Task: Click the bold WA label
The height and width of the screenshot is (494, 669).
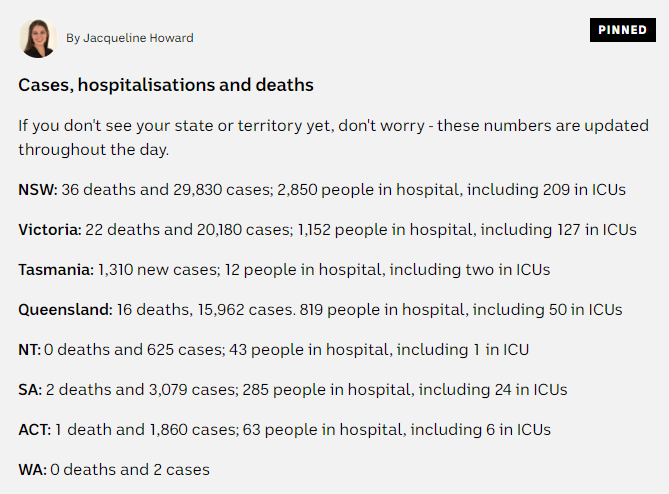Action: click(31, 469)
